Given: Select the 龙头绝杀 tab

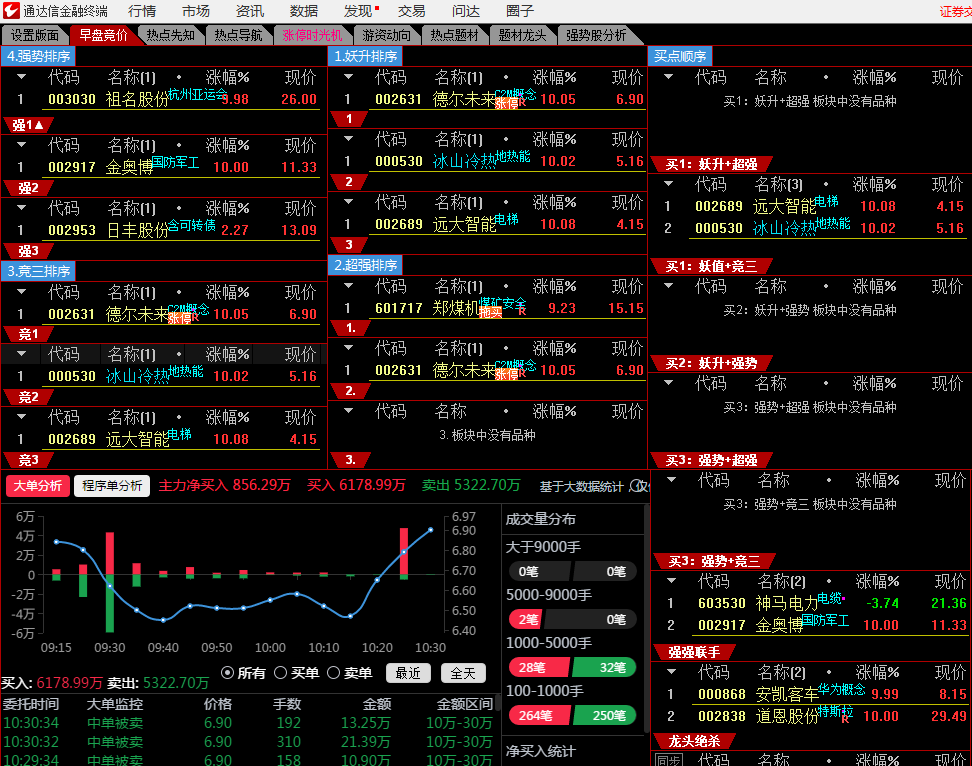Looking at the screenshot, I should 694,741.
